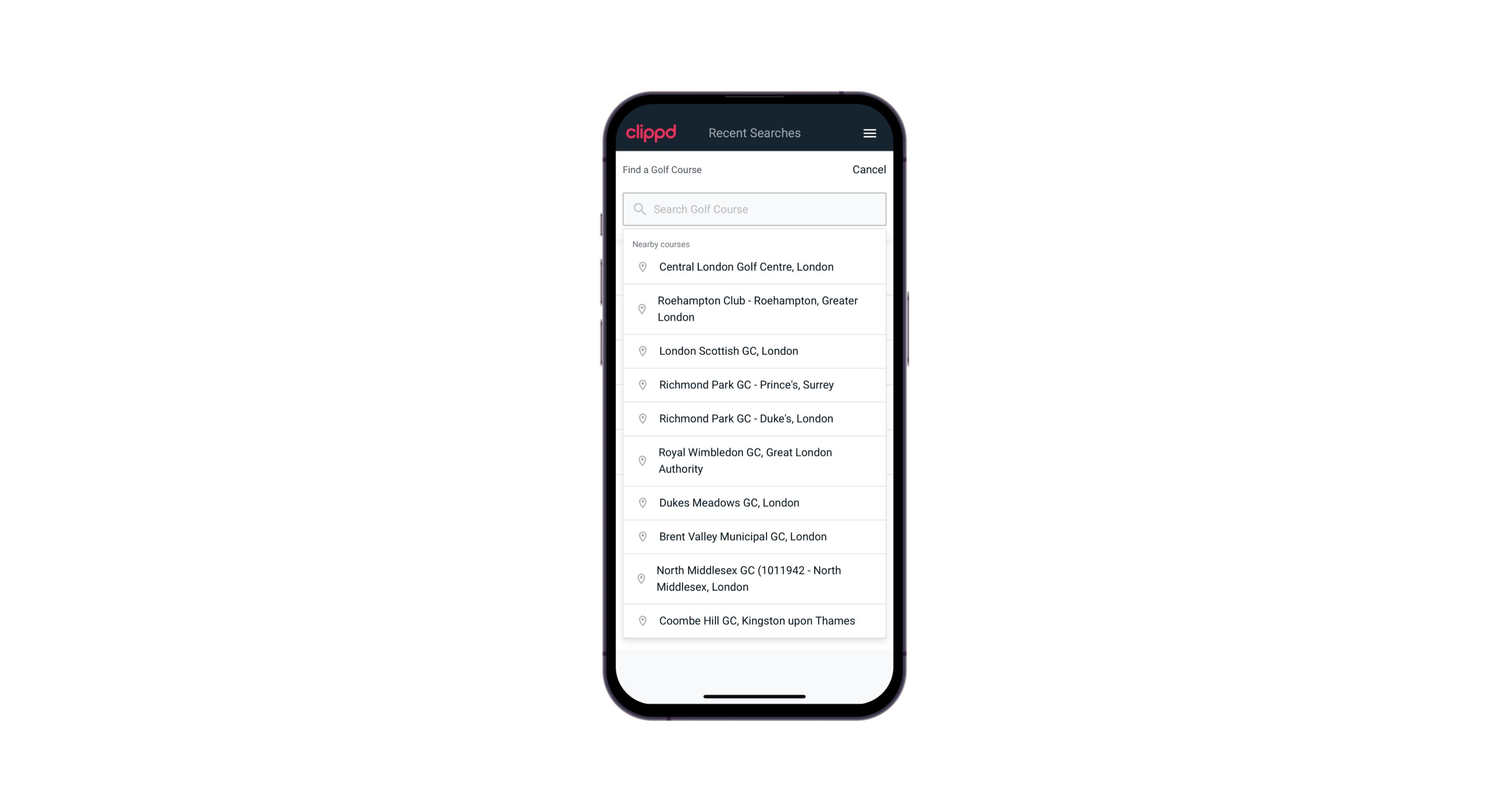
Task: Select Richmond Park GC Prince's Surrey
Action: pyautogui.click(x=754, y=384)
